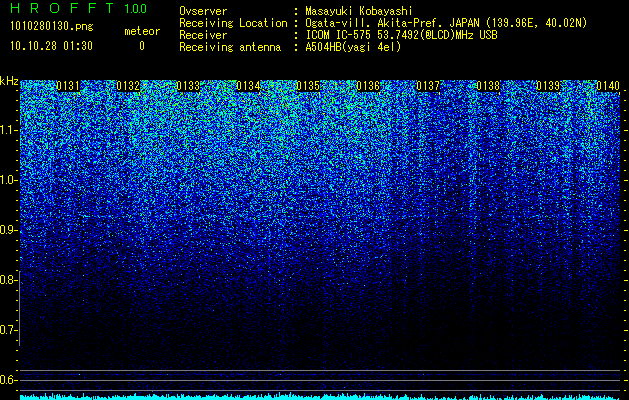Click the meteor count value 0
This screenshot has height=400, width=629.
pyautogui.click(x=142, y=46)
